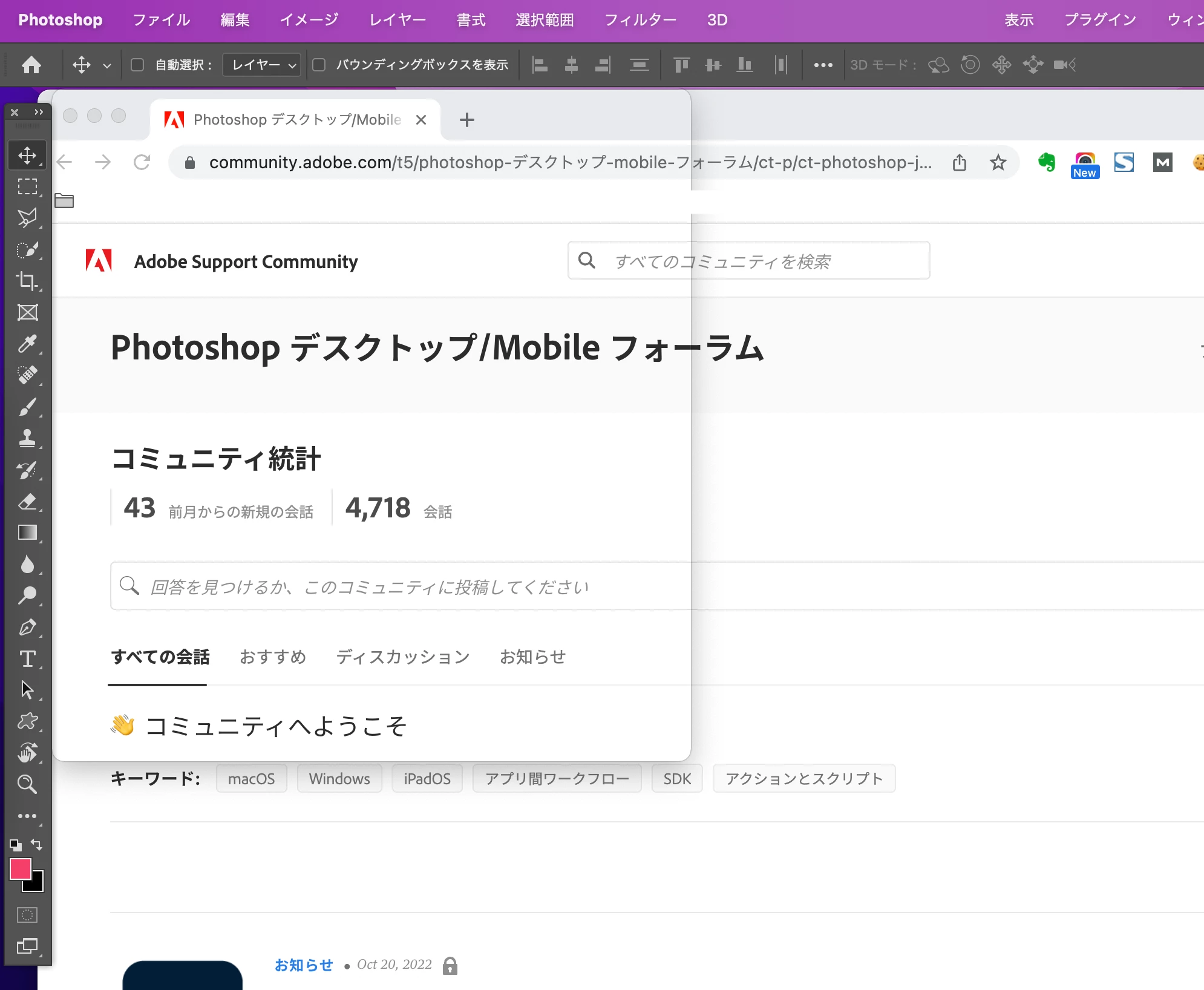
Task: Activate the Zoom tool
Action: (27, 784)
